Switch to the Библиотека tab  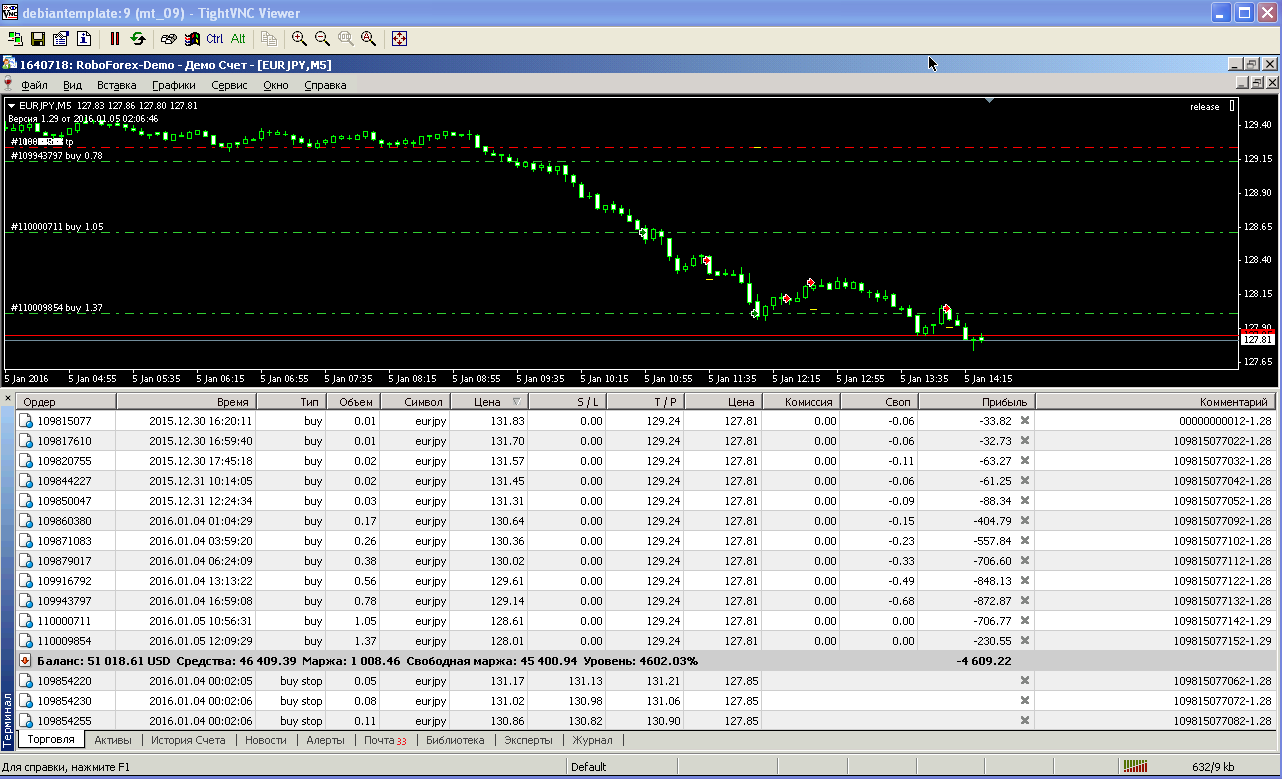(455, 741)
